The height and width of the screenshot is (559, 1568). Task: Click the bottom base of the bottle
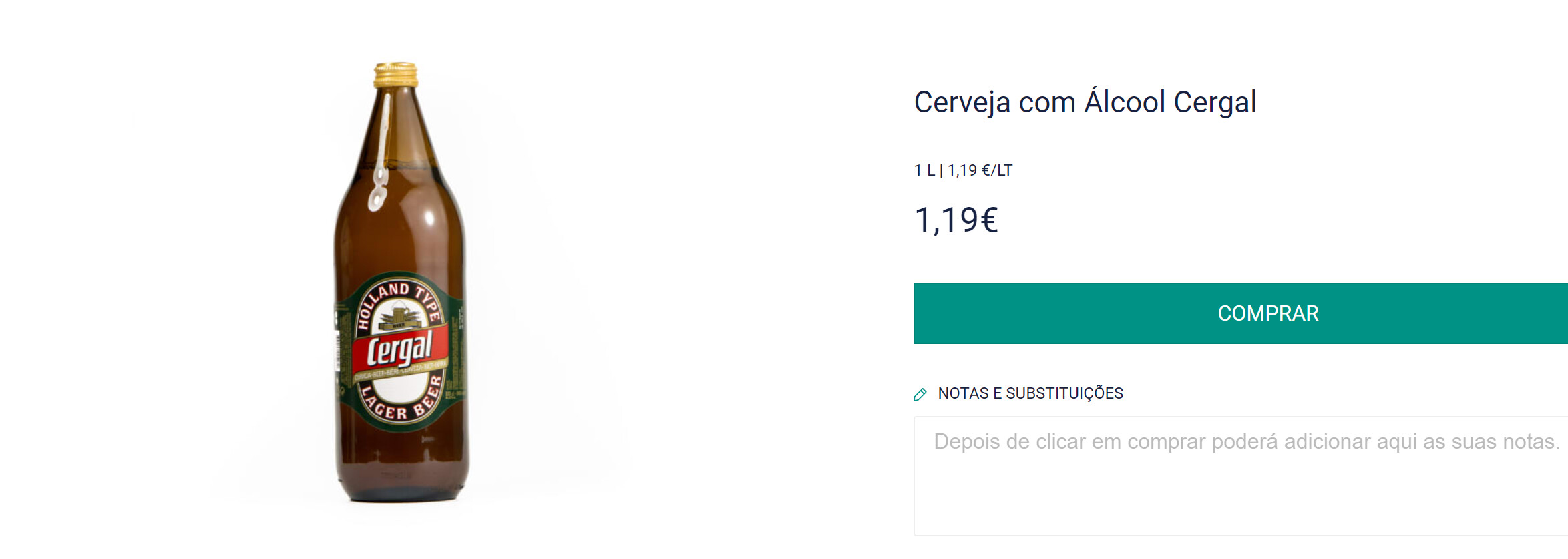[401, 491]
